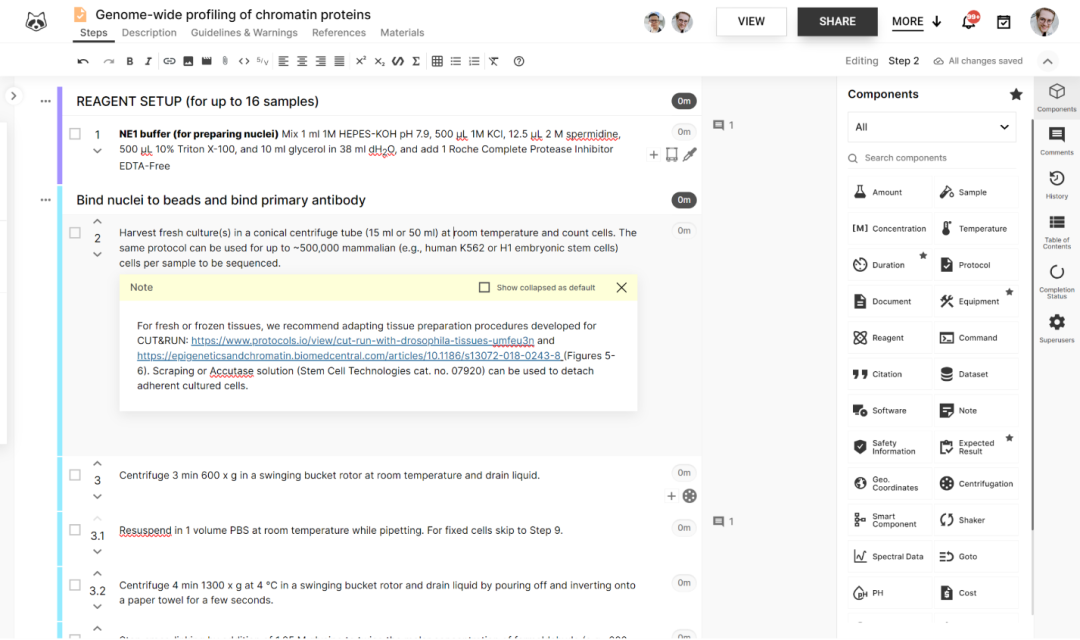Screen dimensions: 1080x640
Task: Favorite the components panel with star
Action: [1016, 94]
